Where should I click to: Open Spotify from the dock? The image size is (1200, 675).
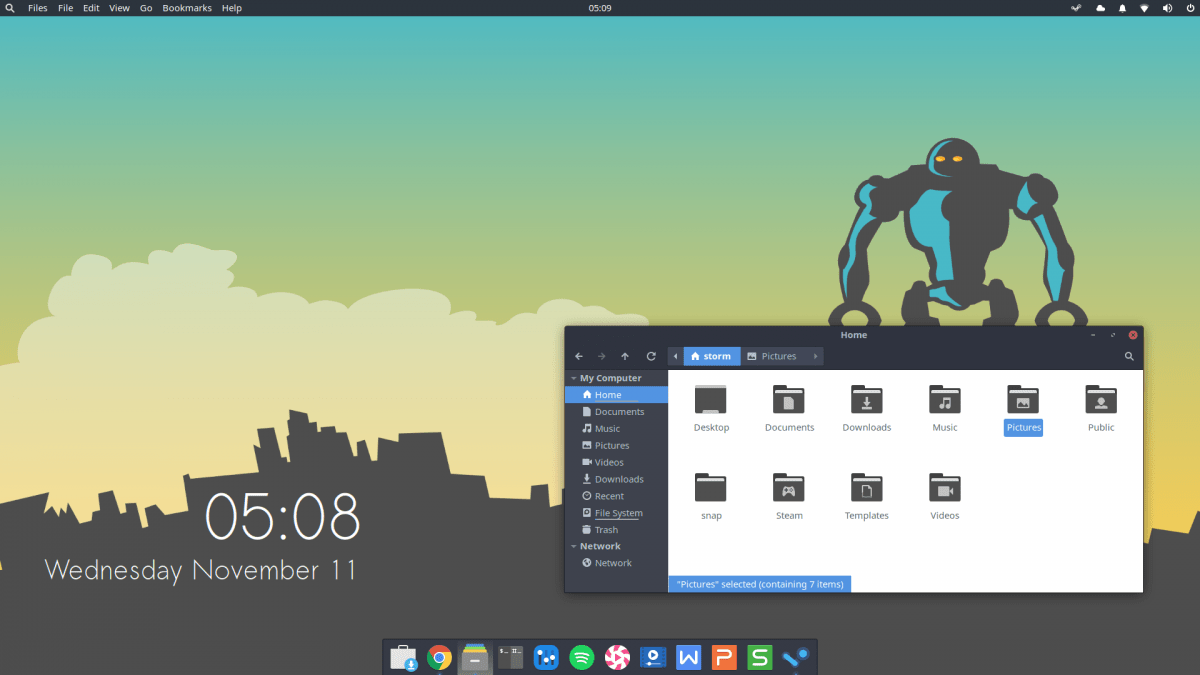pos(581,657)
